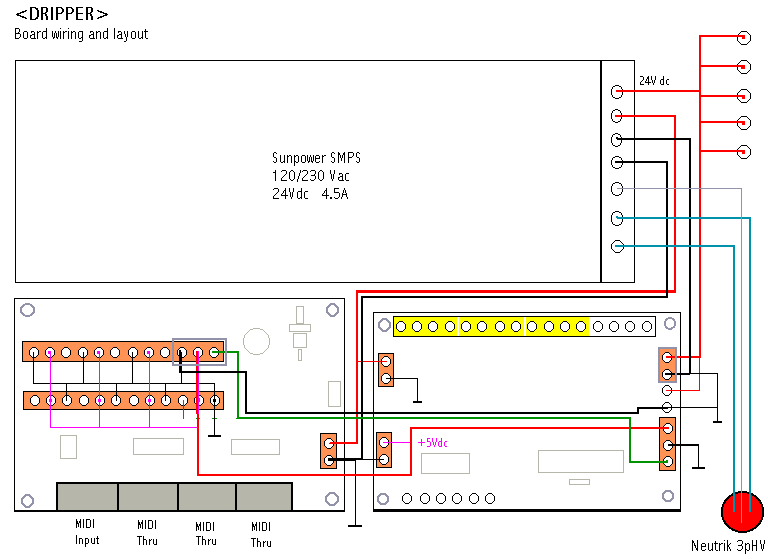Click the '120/230 Vac' text
Image resolution: width=768 pixels, height=559 pixels.
[x=310, y=176]
